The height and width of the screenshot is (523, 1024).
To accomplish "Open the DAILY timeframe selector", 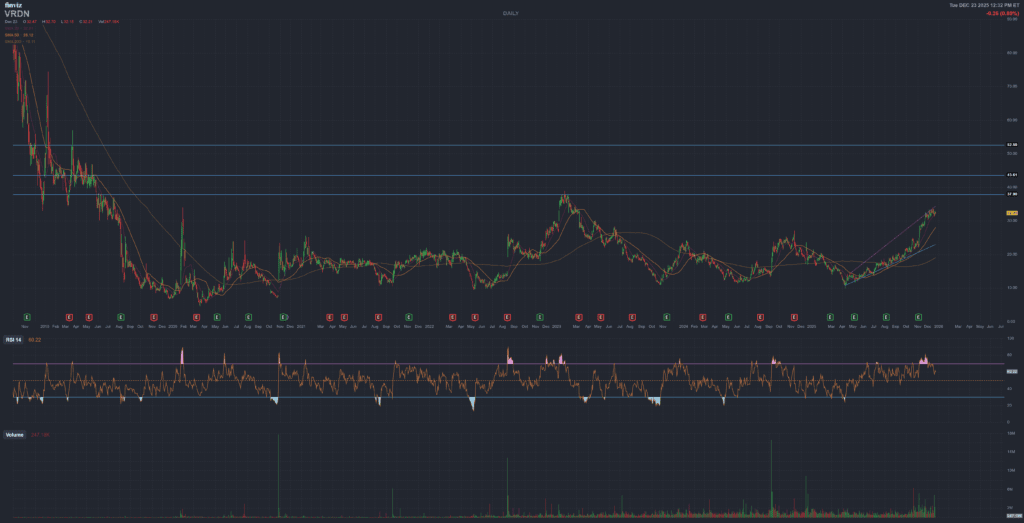I will (x=512, y=14).
